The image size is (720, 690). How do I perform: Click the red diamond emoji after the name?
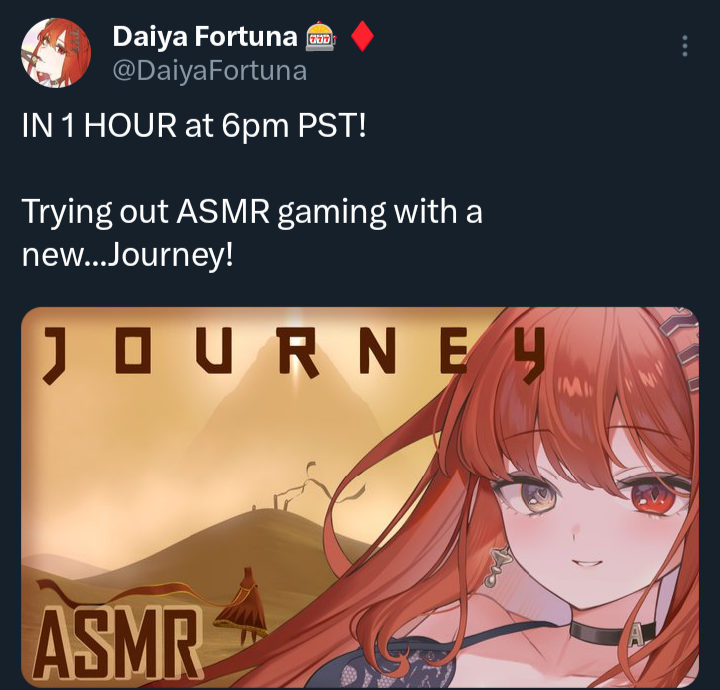(x=362, y=37)
